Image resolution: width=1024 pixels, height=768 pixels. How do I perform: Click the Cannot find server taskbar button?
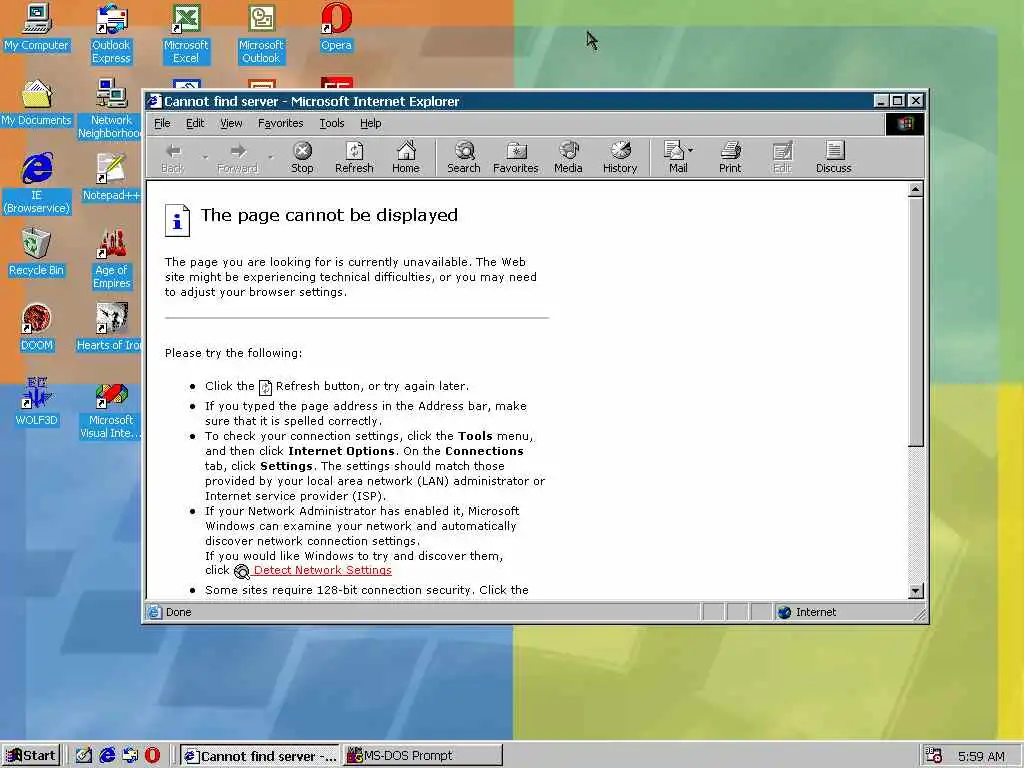pyautogui.click(x=260, y=756)
